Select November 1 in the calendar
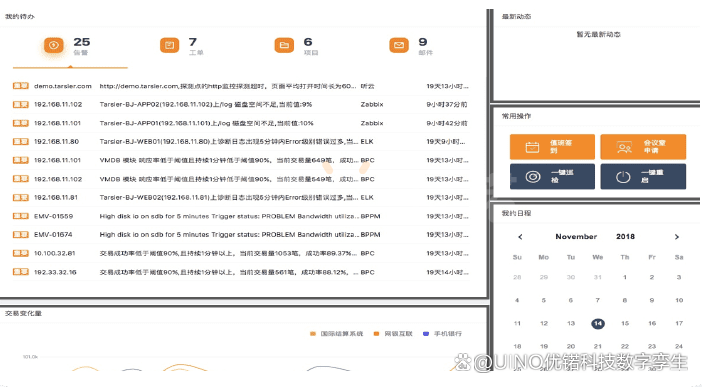Image resolution: width=702 pixels, height=387 pixels. coord(625,277)
